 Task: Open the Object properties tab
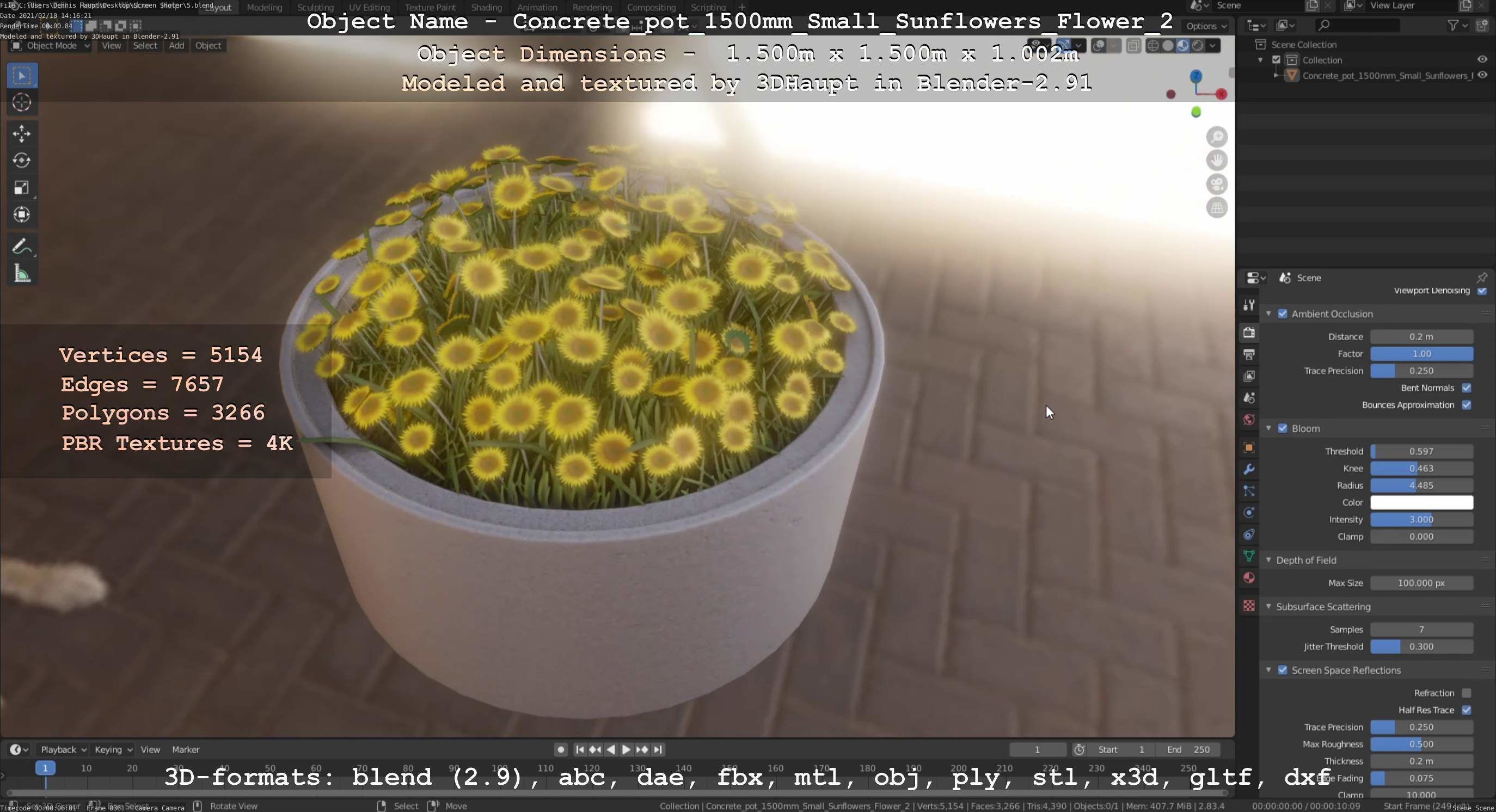pos(1249,447)
